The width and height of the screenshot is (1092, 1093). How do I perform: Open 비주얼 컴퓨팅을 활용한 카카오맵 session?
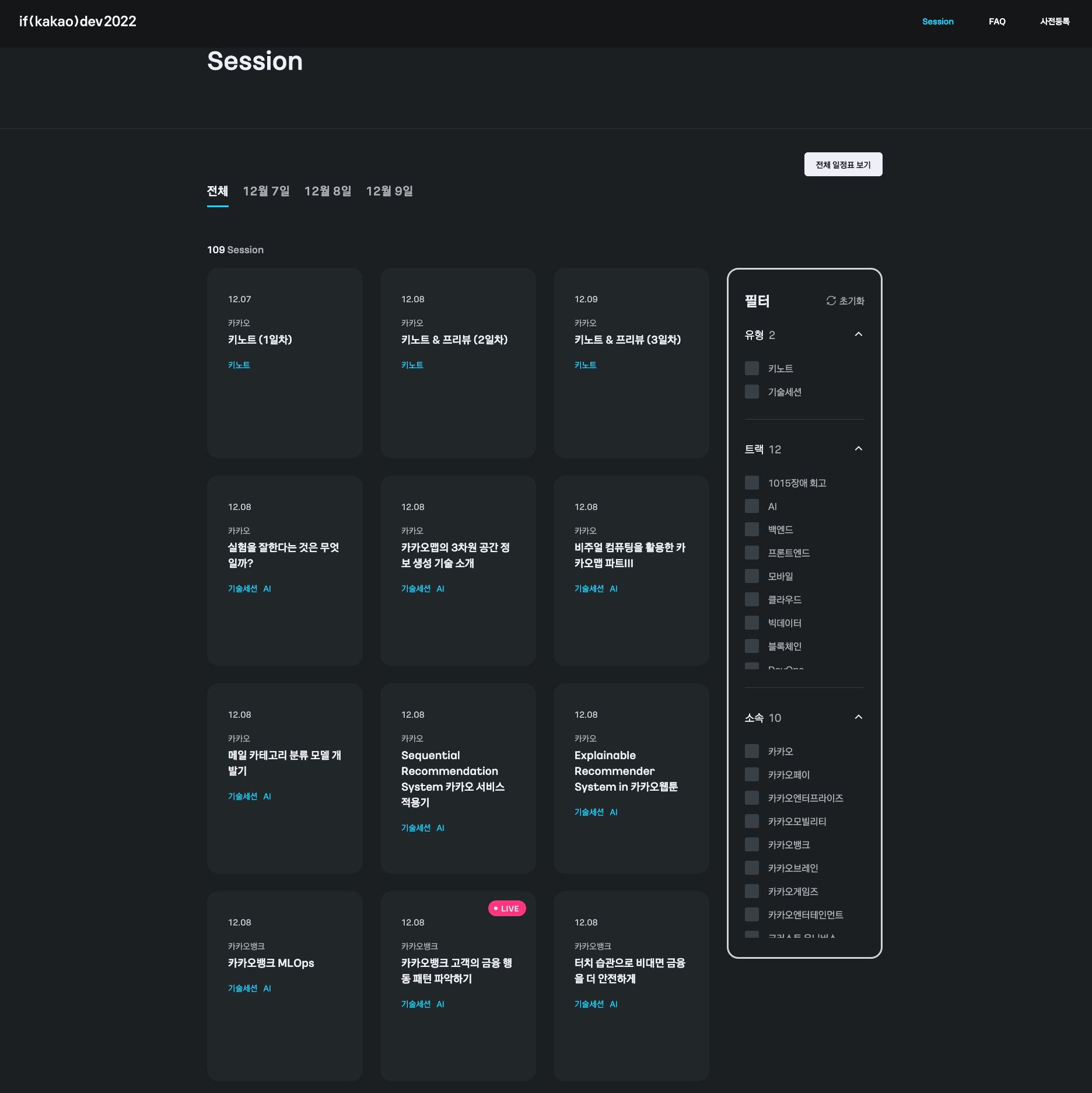(x=631, y=571)
